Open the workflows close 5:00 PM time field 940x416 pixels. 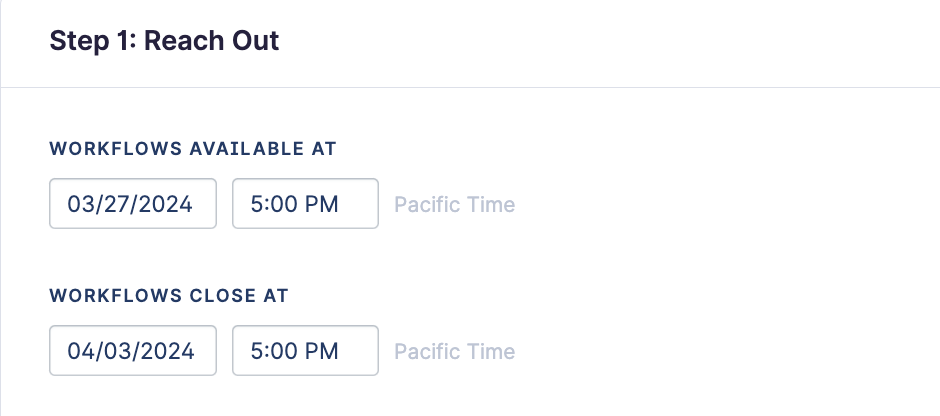305,351
